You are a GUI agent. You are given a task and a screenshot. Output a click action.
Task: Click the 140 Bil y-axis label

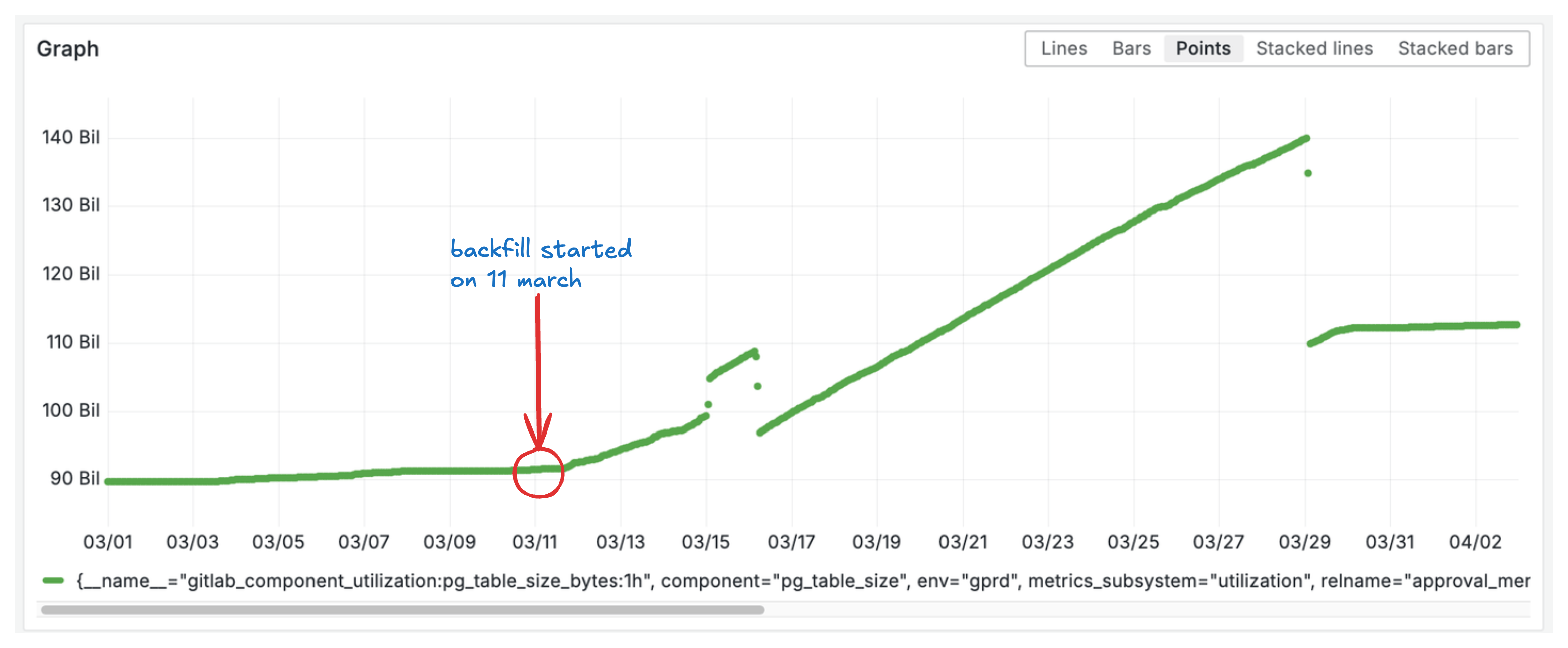click(71, 137)
